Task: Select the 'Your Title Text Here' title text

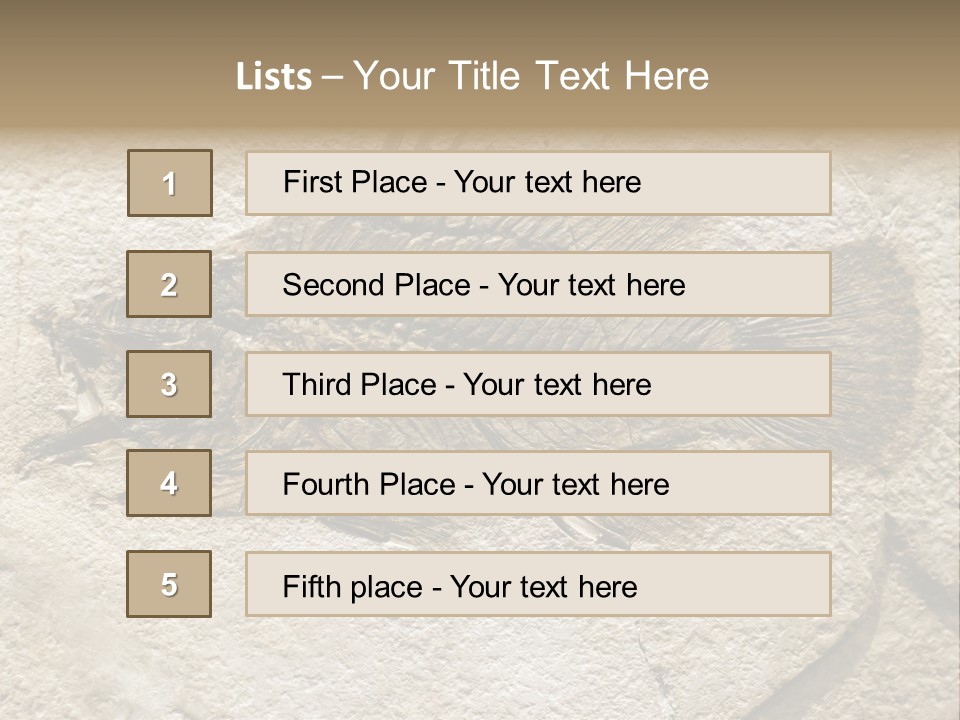Action: pos(531,76)
